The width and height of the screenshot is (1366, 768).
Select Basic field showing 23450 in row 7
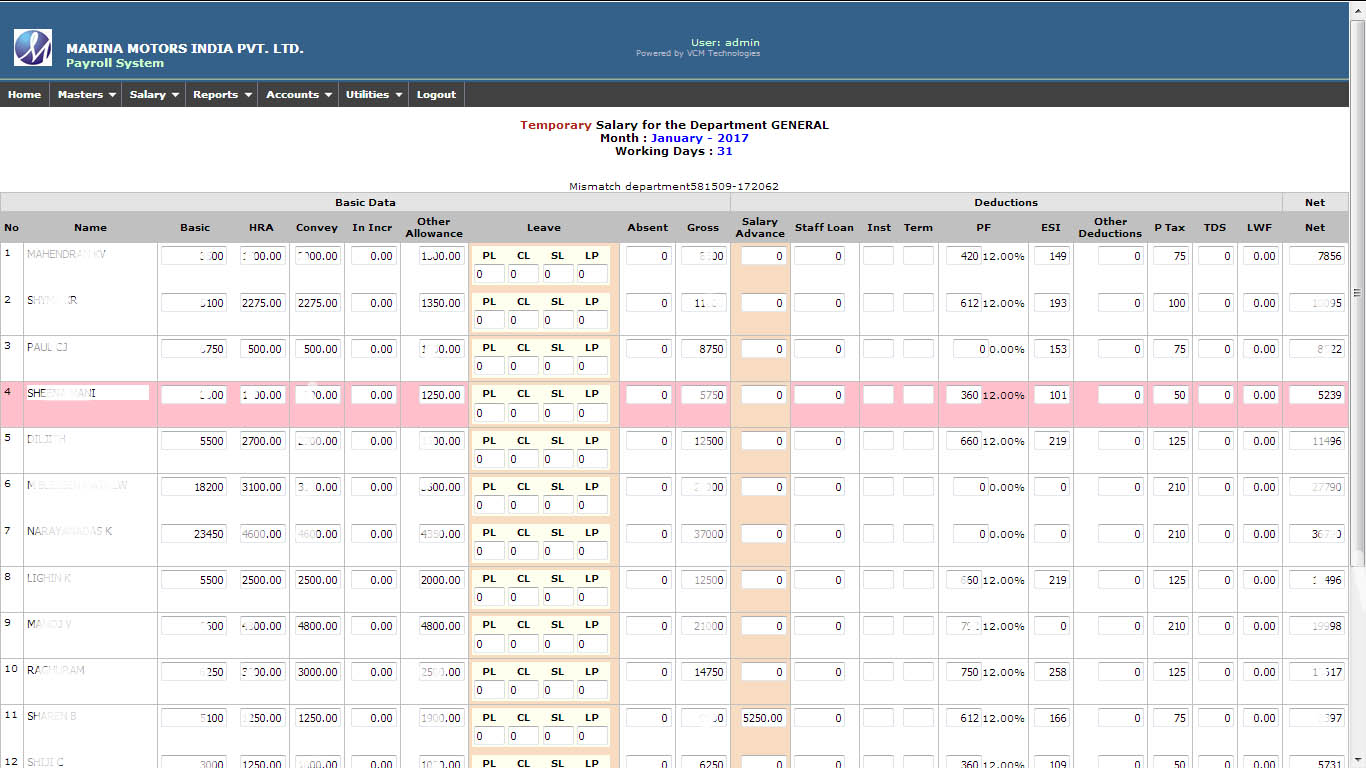pos(194,534)
